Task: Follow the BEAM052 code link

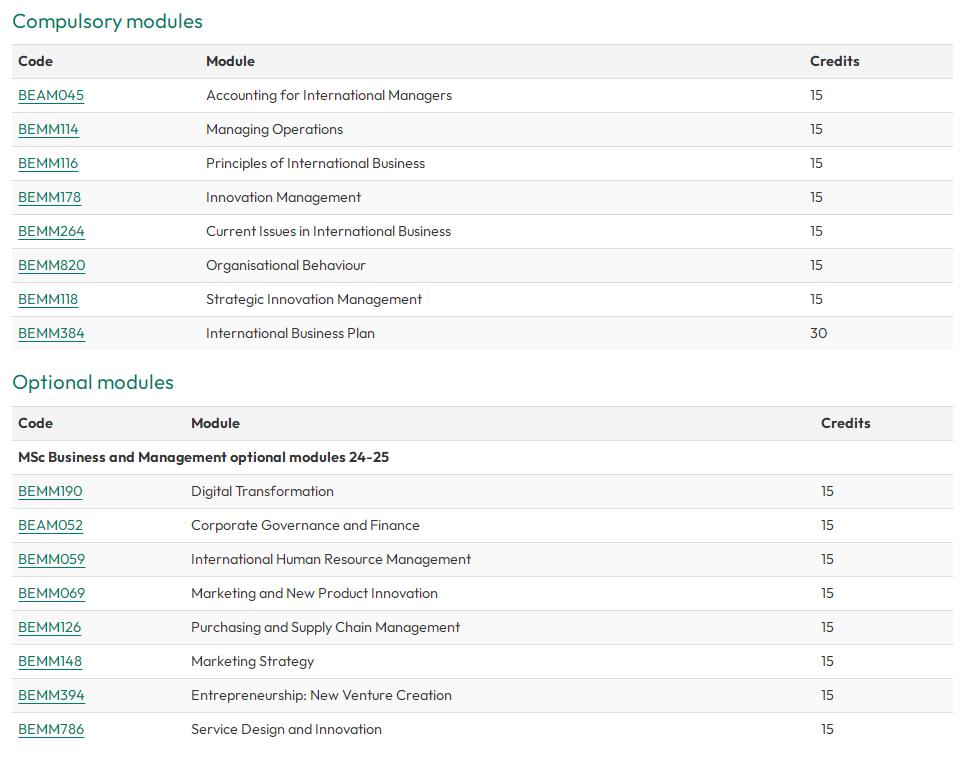Action: coord(50,525)
